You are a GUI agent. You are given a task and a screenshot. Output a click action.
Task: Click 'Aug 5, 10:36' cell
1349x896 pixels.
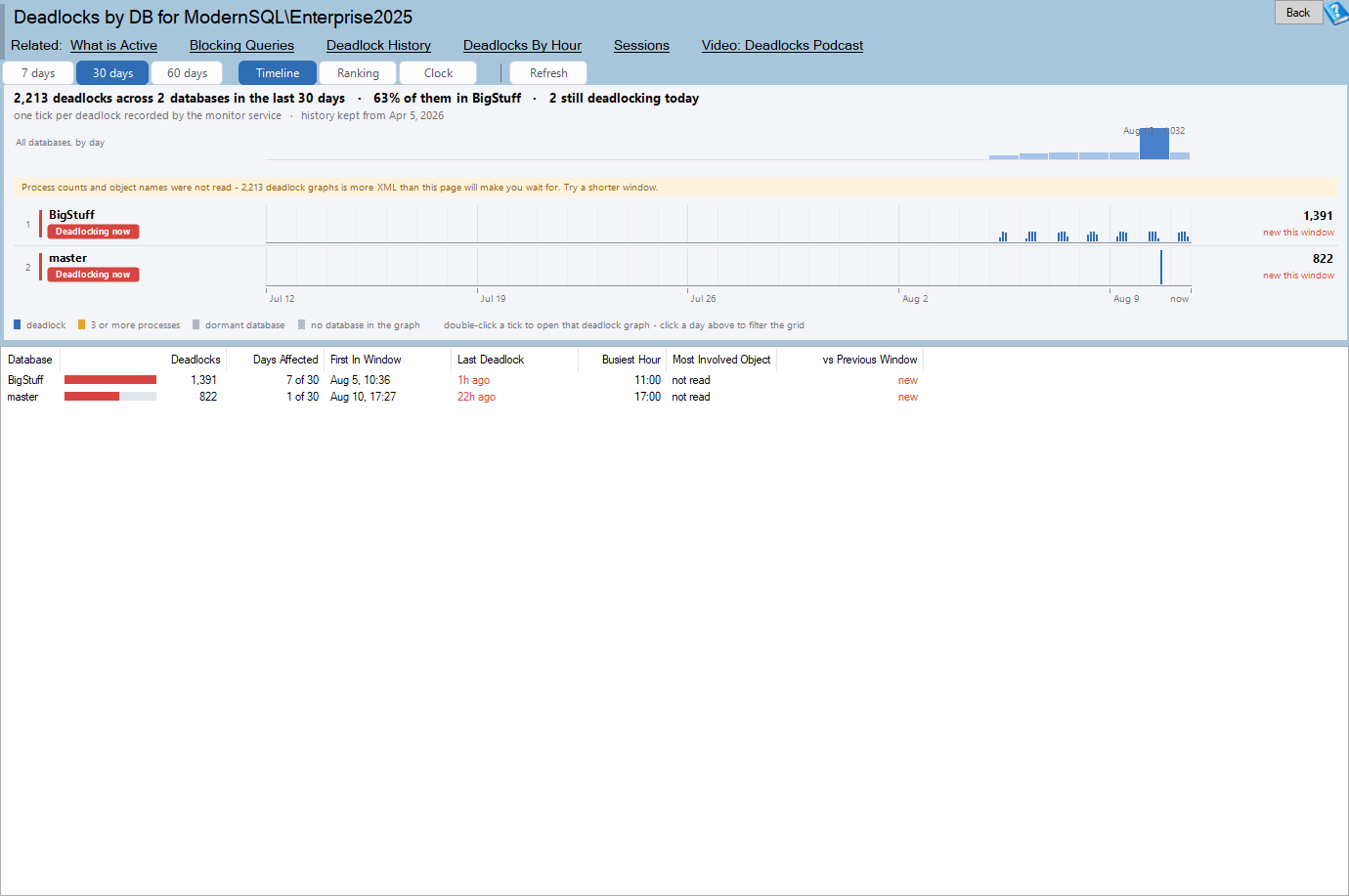point(360,380)
